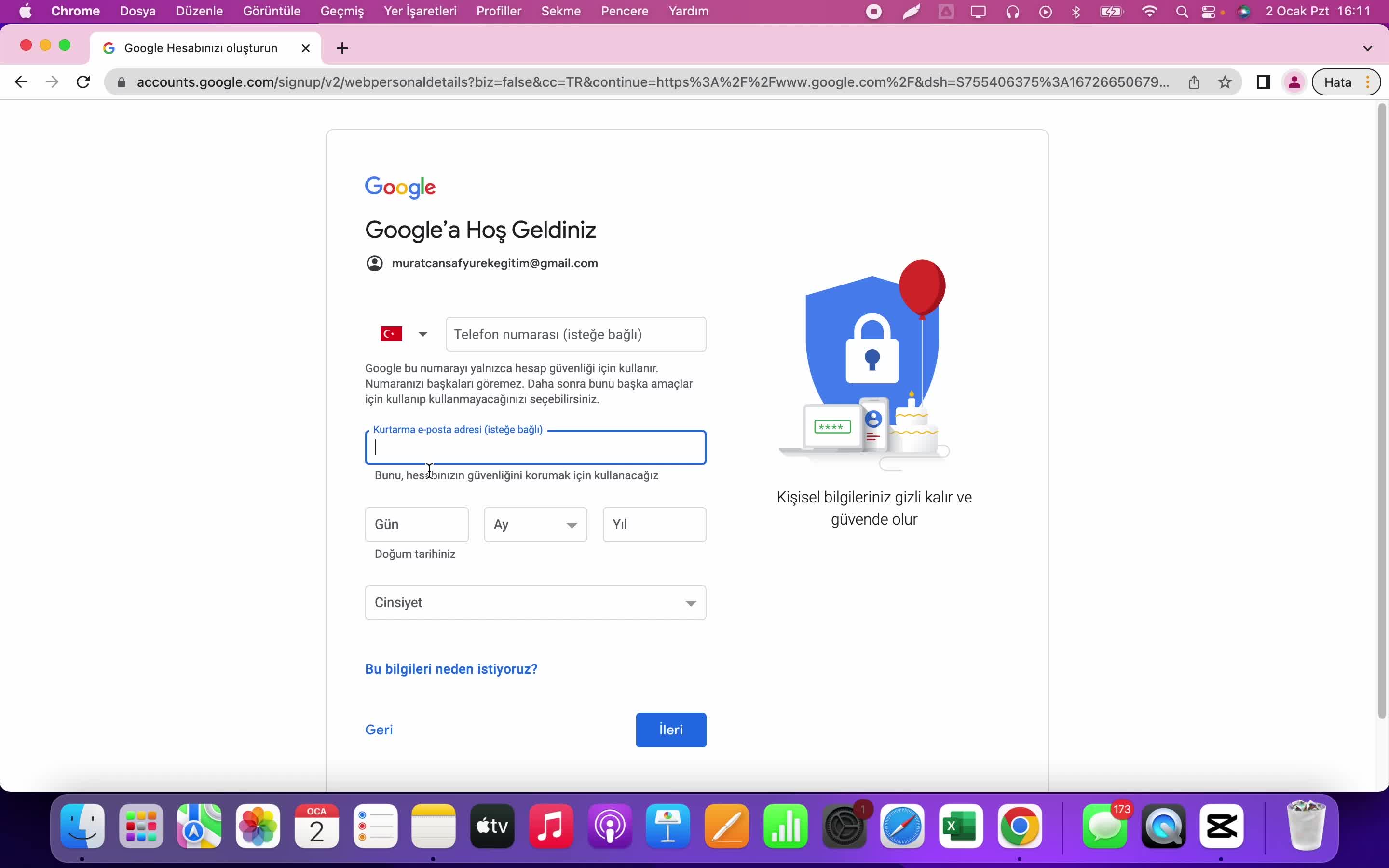
Task: Open Pages from the Dock
Action: (727, 827)
